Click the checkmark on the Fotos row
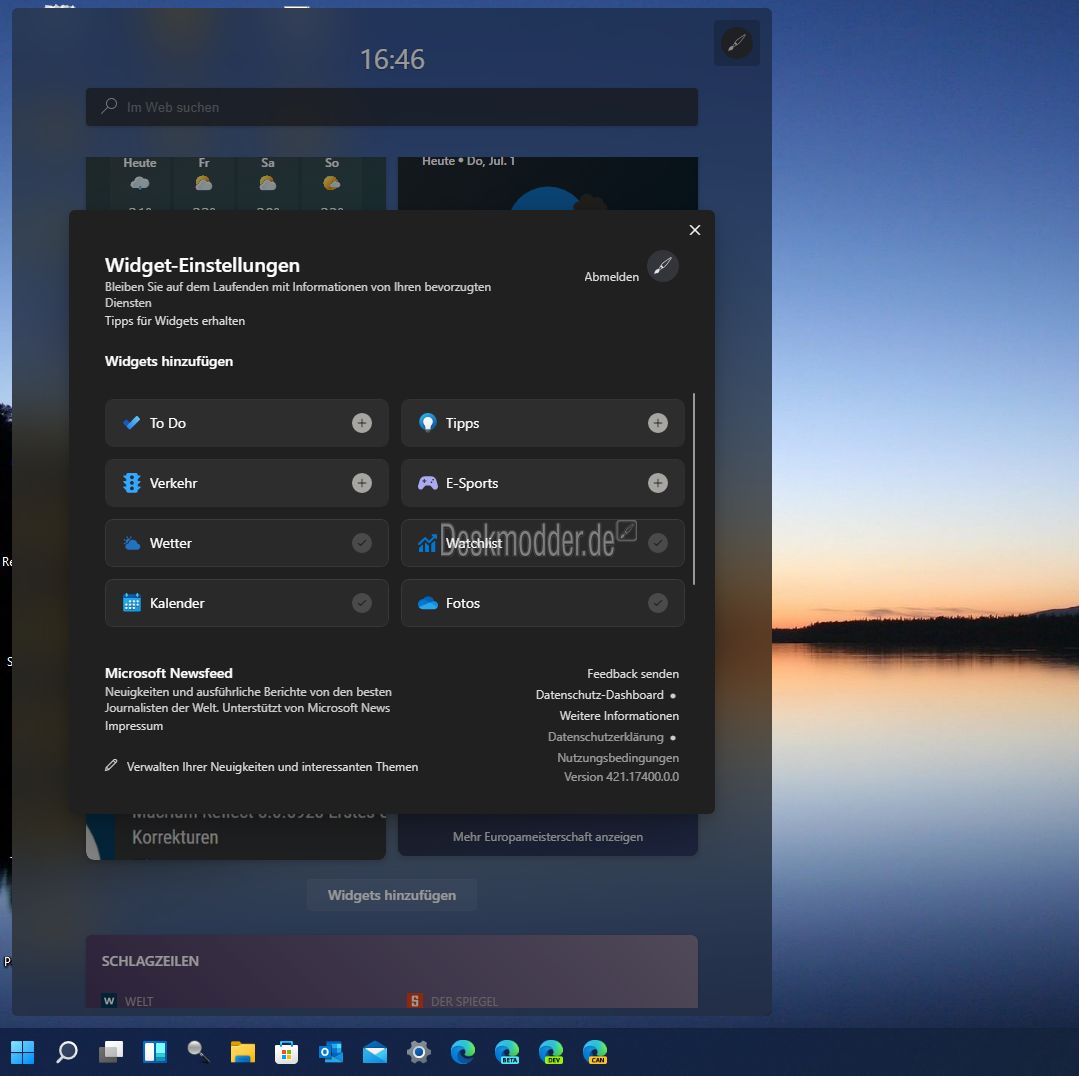The height and width of the screenshot is (1076, 1079). [x=658, y=603]
